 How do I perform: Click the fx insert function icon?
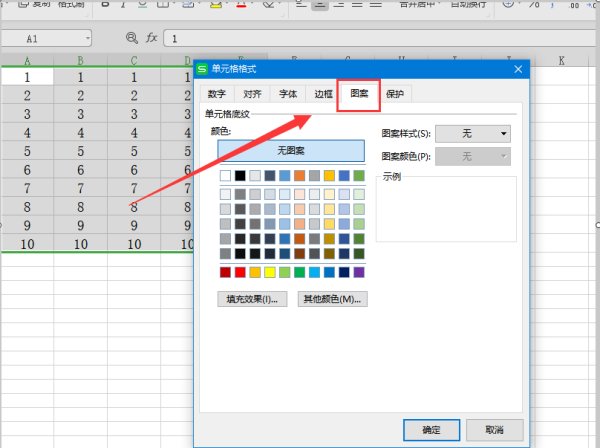[152, 38]
